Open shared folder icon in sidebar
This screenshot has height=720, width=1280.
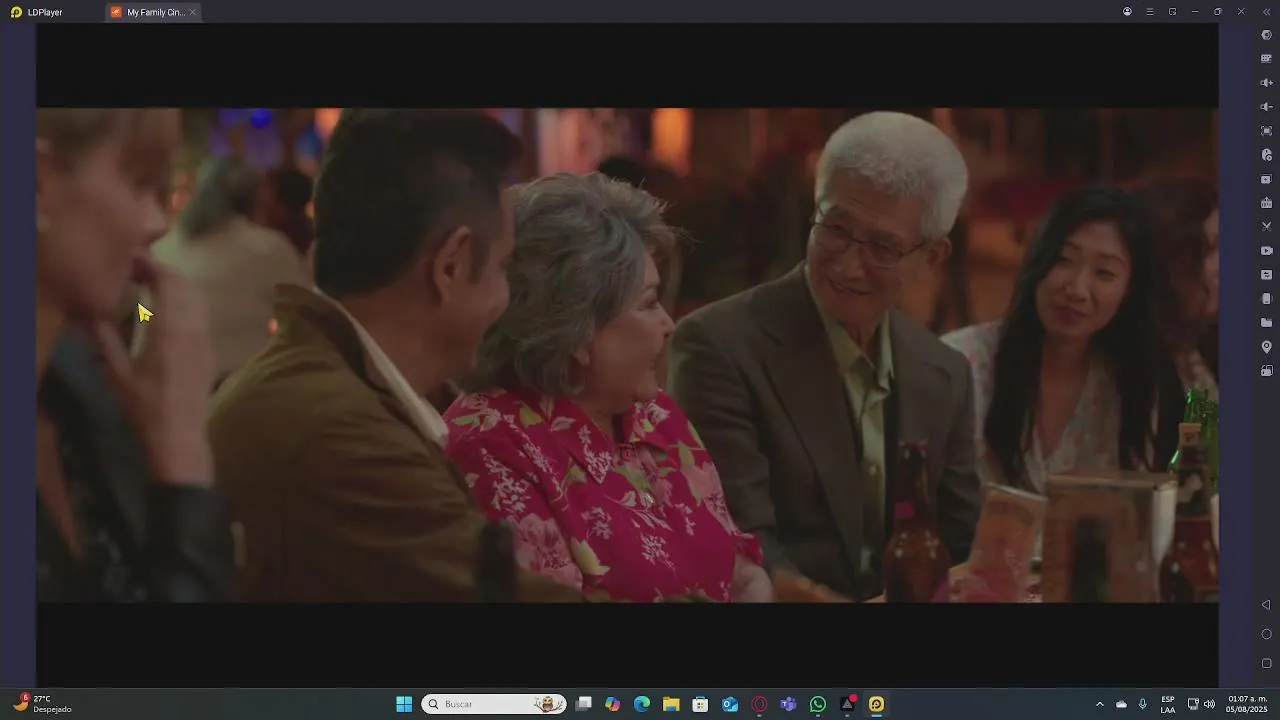[x=1266, y=323]
